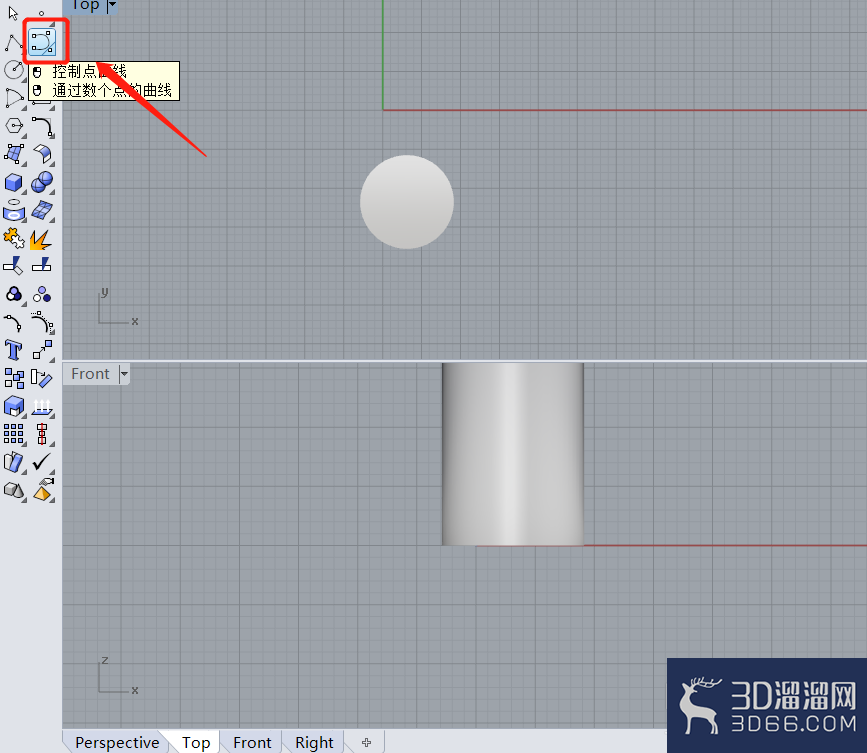Click the Join puzzle-piece tool
The image size is (867, 753).
click(x=13, y=238)
